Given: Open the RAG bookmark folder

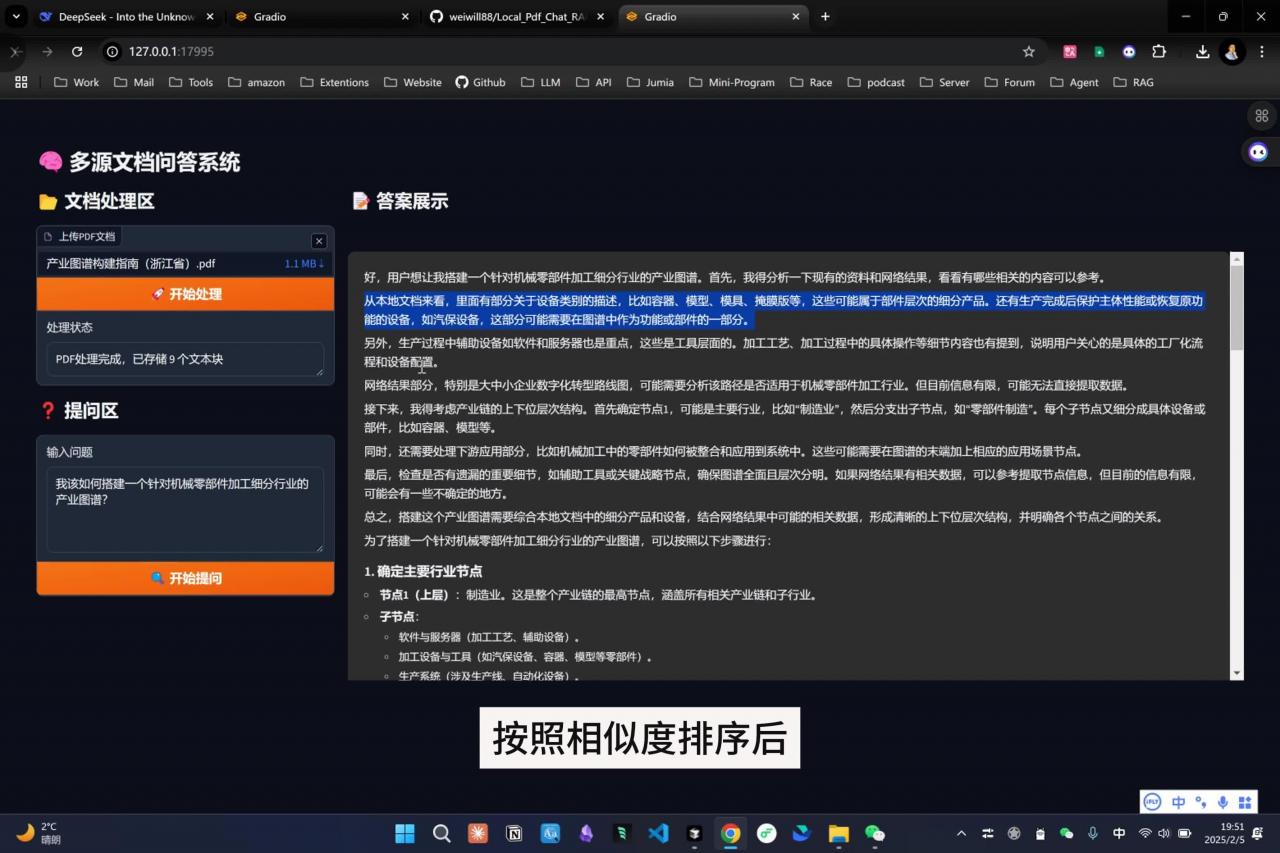Looking at the screenshot, I should point(1134,82).
